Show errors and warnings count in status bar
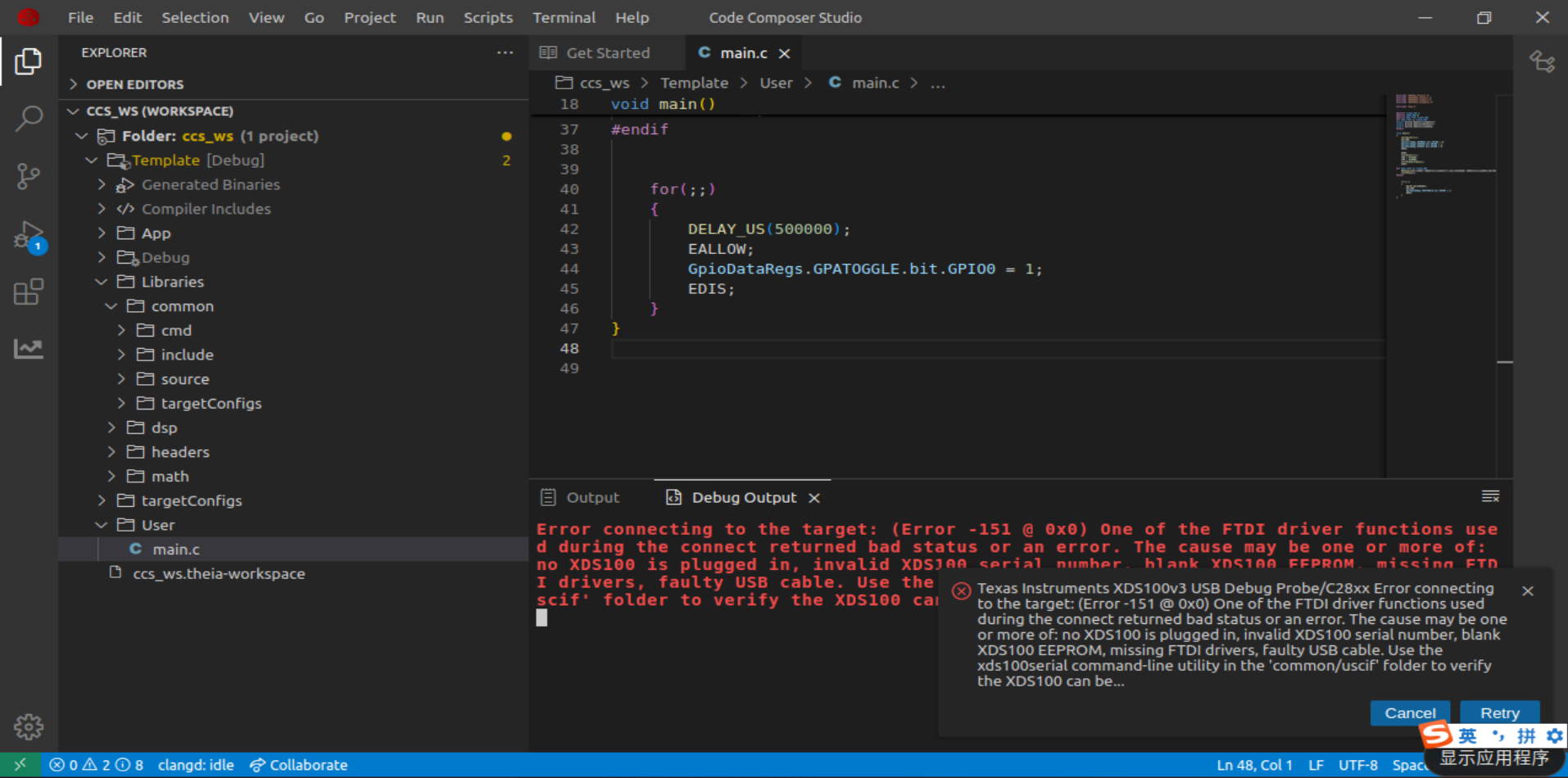Screen dimensions: 1568x778 coord(96,765)
